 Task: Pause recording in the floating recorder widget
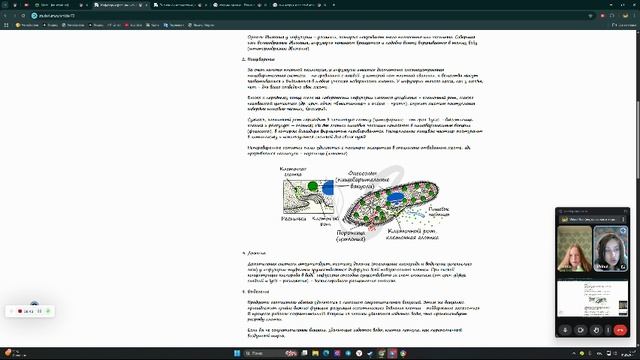pyautogui.click(x=40, y=311)
